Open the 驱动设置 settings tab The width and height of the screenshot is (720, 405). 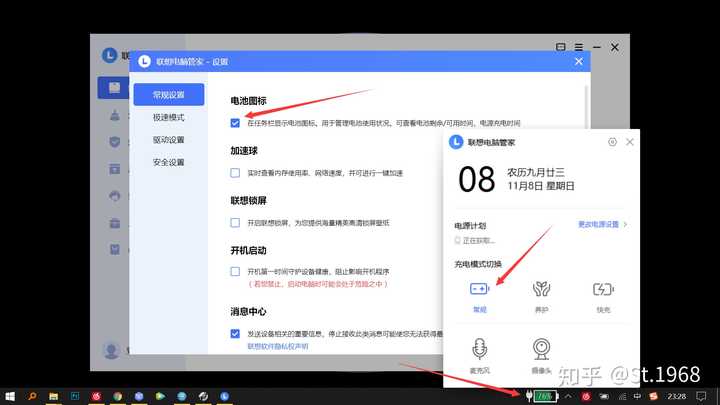(x=169, y=140)
